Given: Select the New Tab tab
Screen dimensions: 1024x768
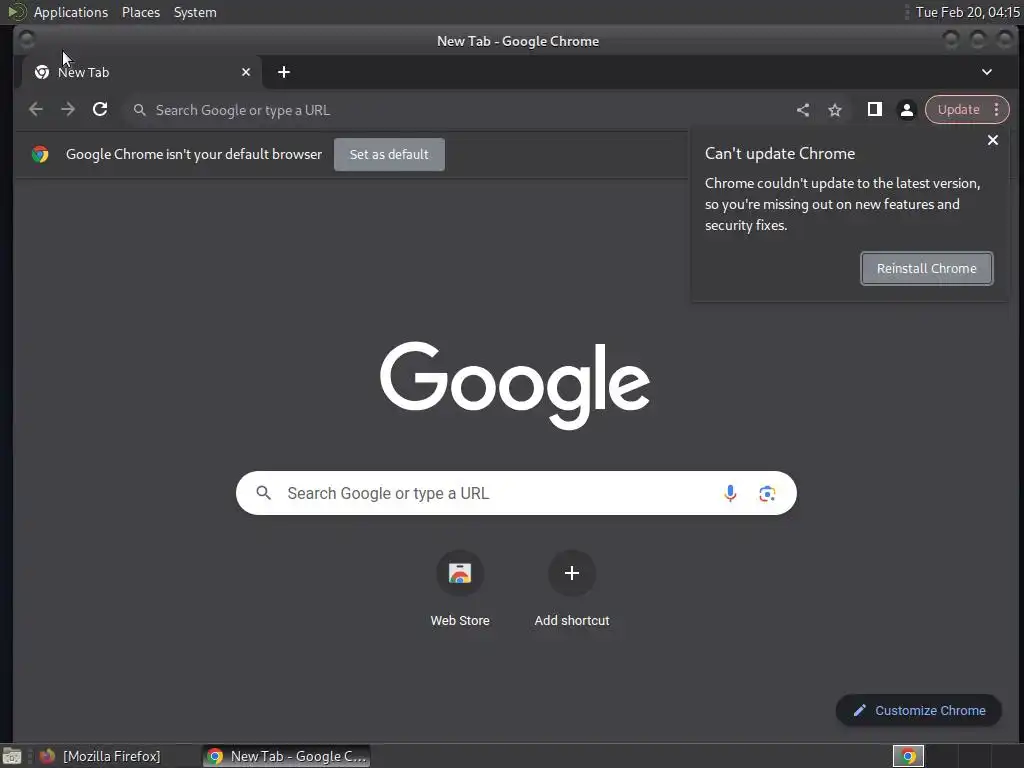Looking at the screenshot, I should 140,72.
